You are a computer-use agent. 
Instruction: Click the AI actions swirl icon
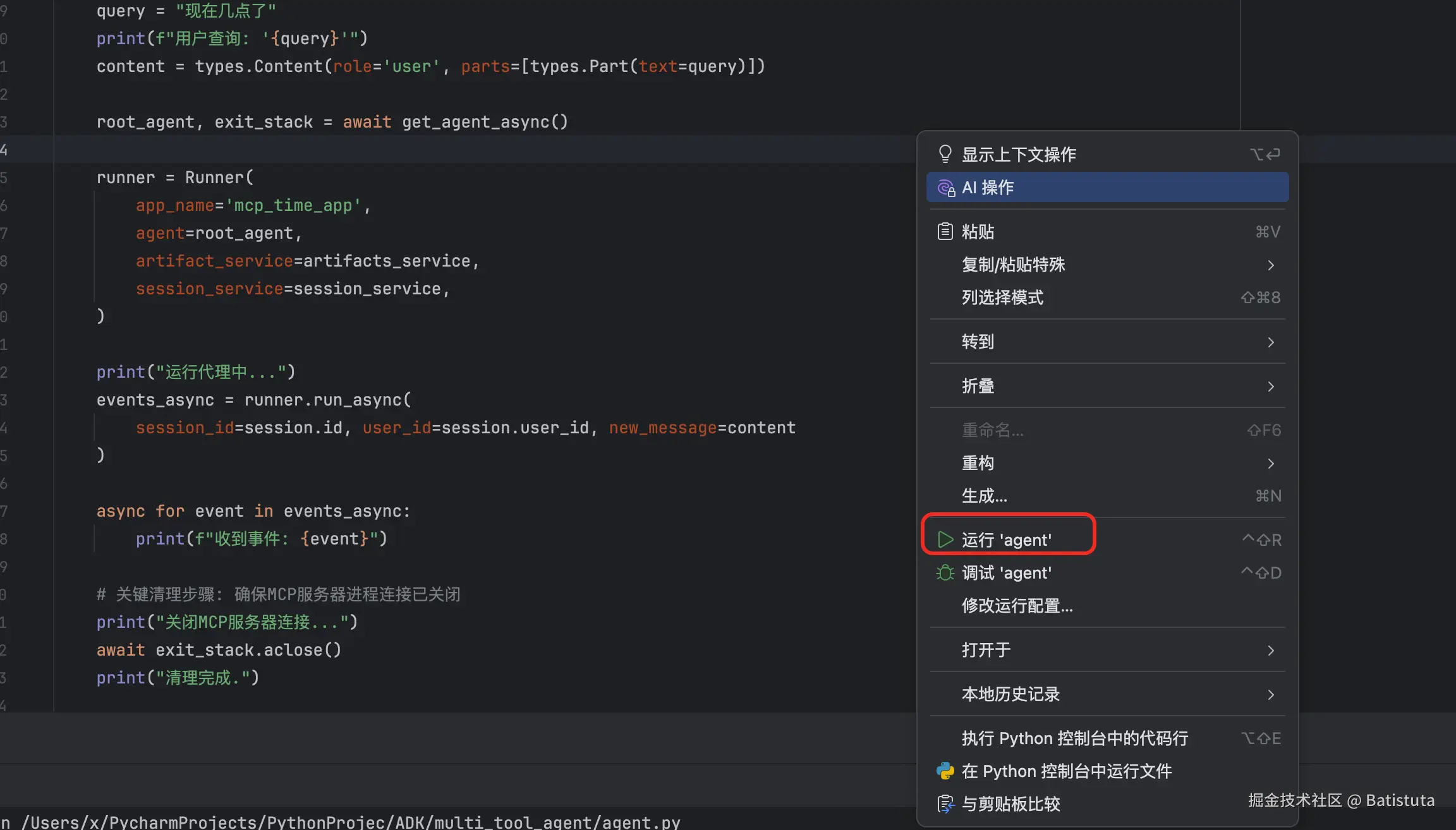pyautogui.click(x=945, y=188)
